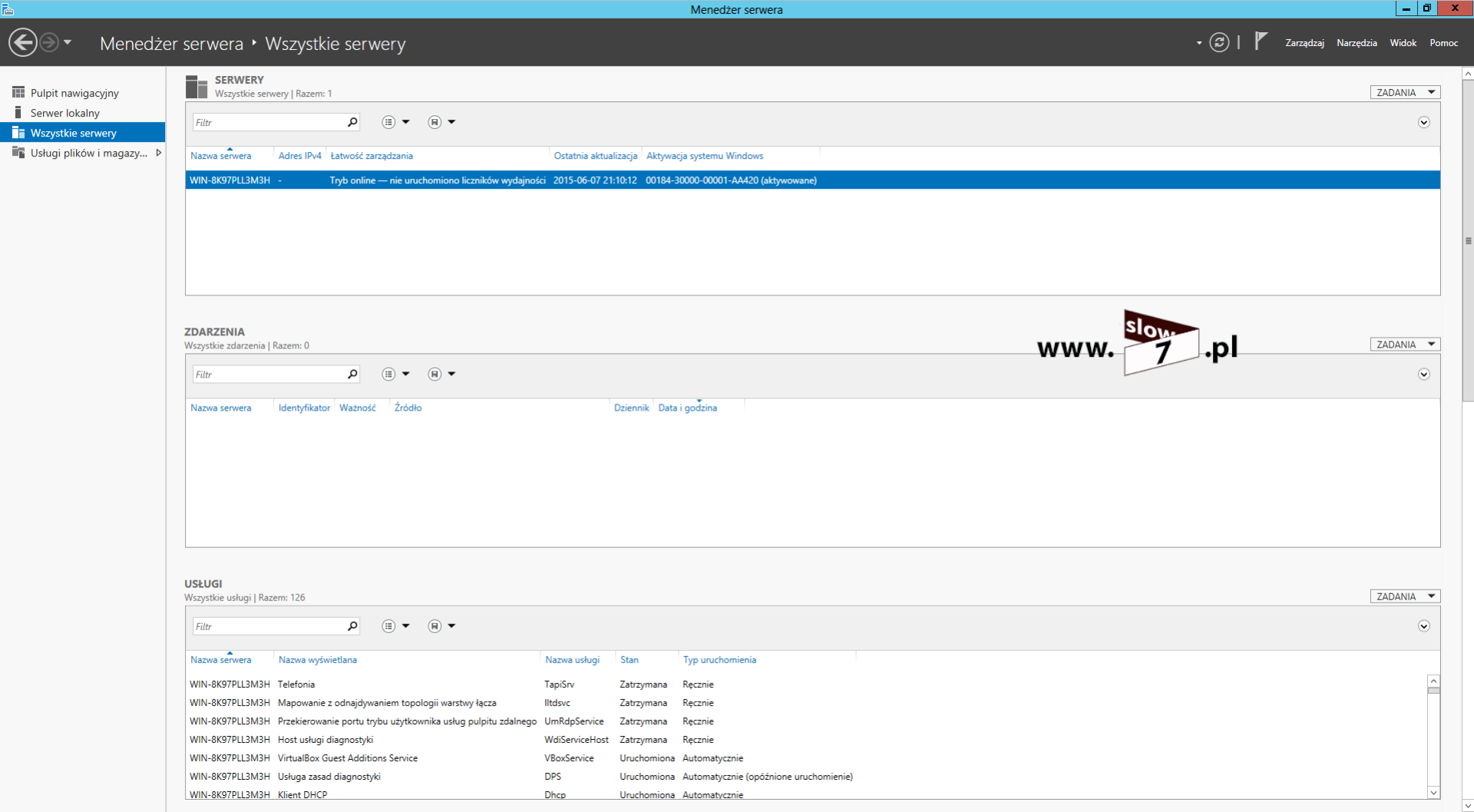Screen dimensions: 1474x812
Task: Open ZADANIA dropdown in Serwery section
Action: (x=1405, y=93)
